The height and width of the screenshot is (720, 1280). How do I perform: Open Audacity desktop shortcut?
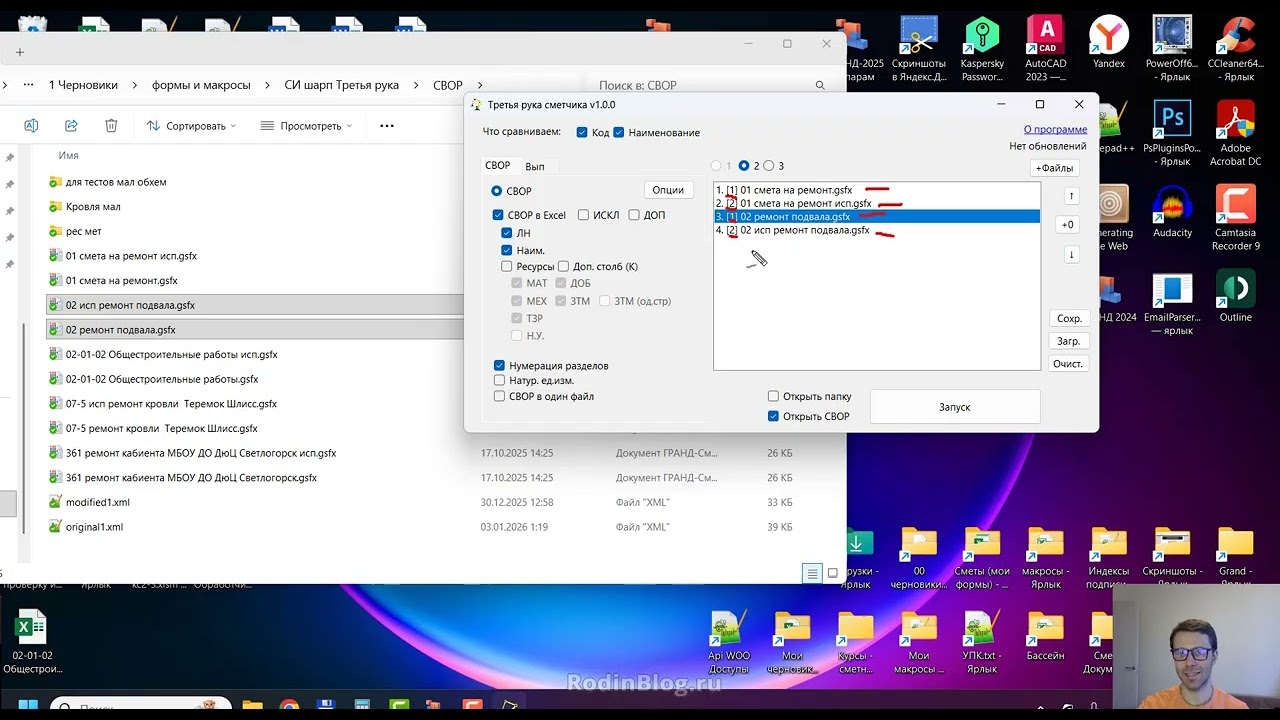[x=1172, y=212]
